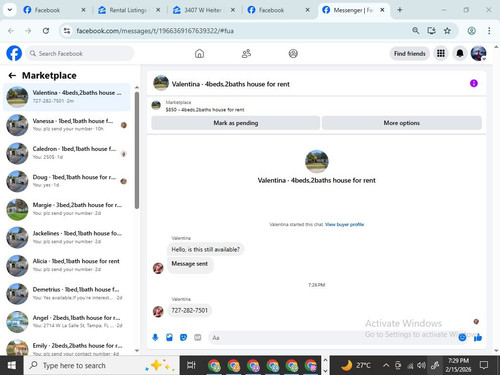500x375 pixels.
Task: Click the 727-282-7501 message bubble
Action: 189,310
